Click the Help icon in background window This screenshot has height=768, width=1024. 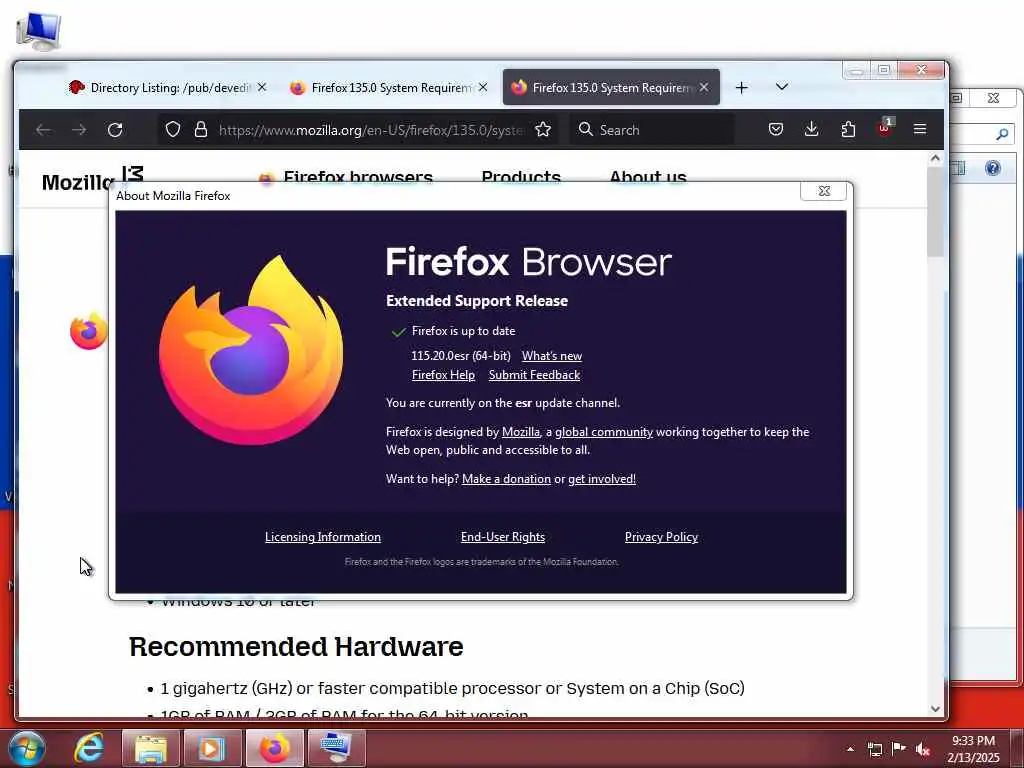point(993,168)
